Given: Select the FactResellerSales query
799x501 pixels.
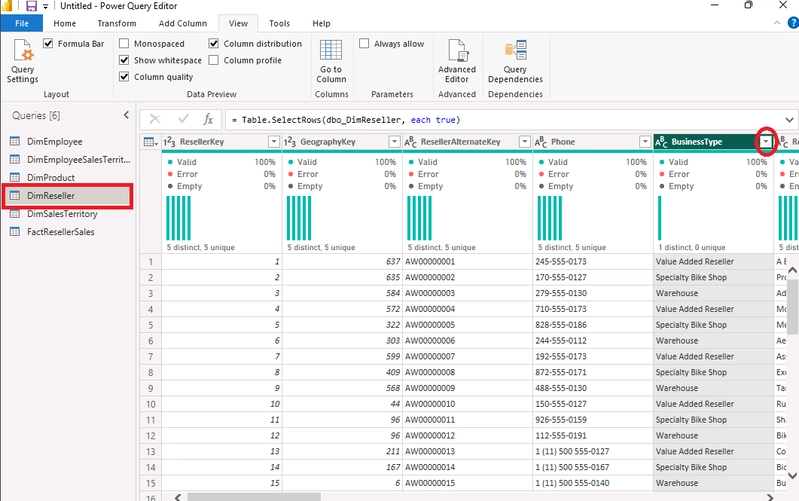Looking at the screenshot, I should 61,232.
